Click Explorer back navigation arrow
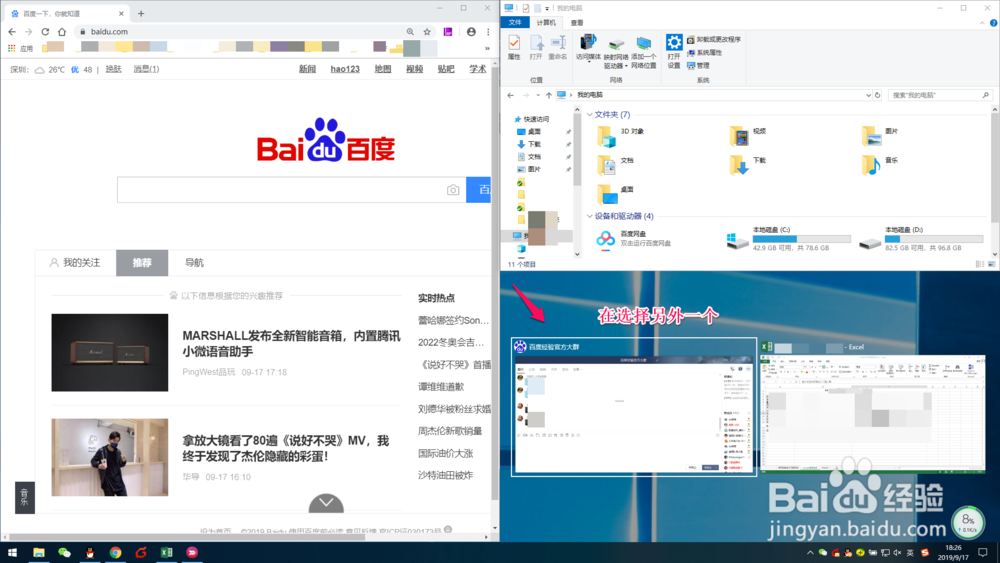The height and width of the screenshot is (563, 1000). [510, 95]
